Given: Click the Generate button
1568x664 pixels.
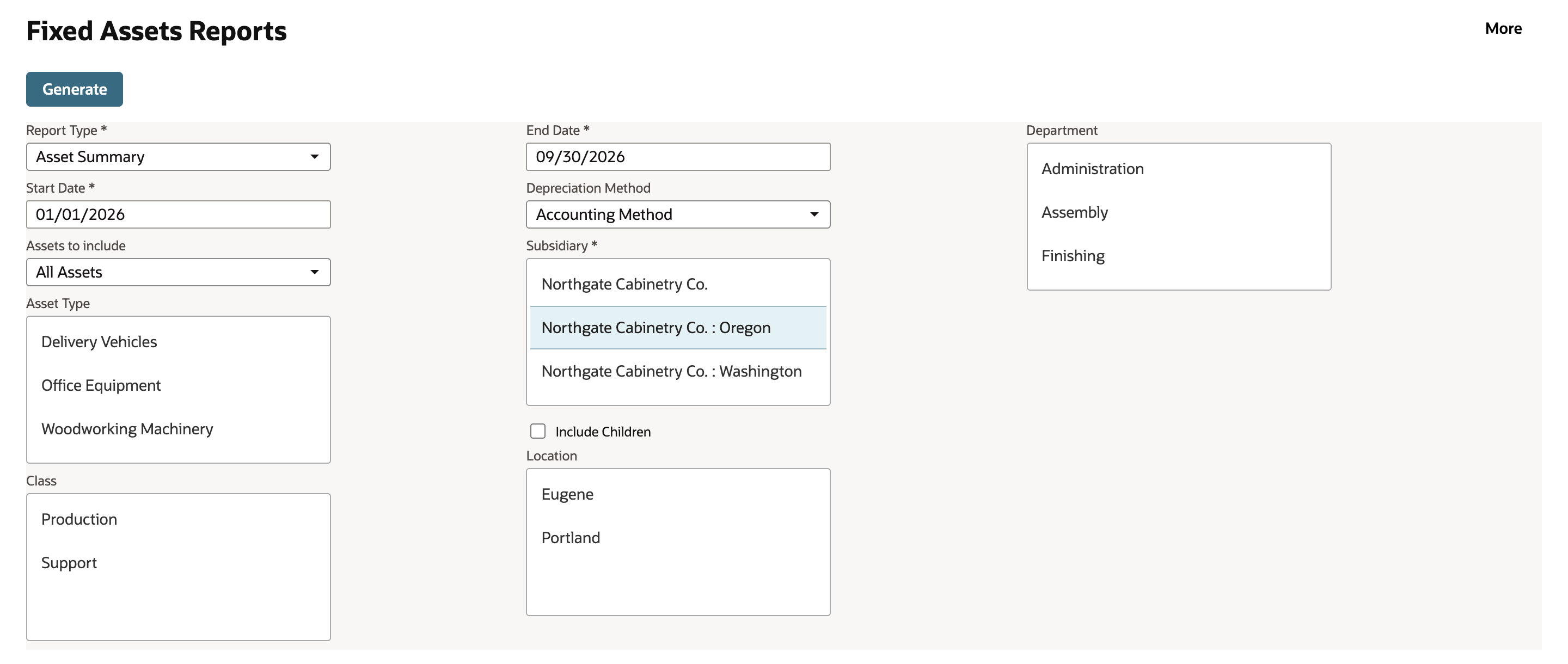Looking at the screenshot, I should (74, 89).
